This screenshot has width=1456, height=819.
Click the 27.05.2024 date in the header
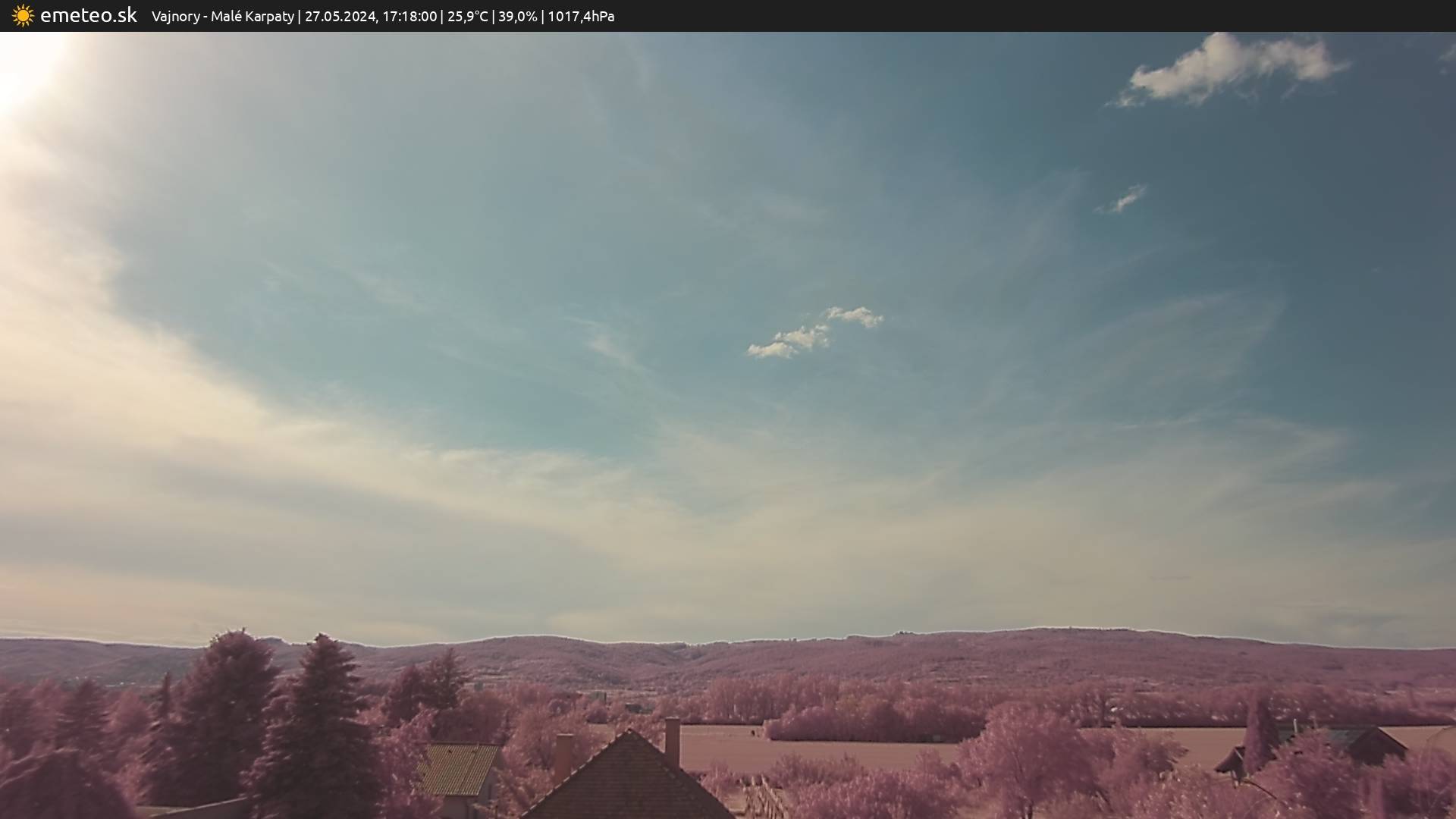(x=339, y=17)
